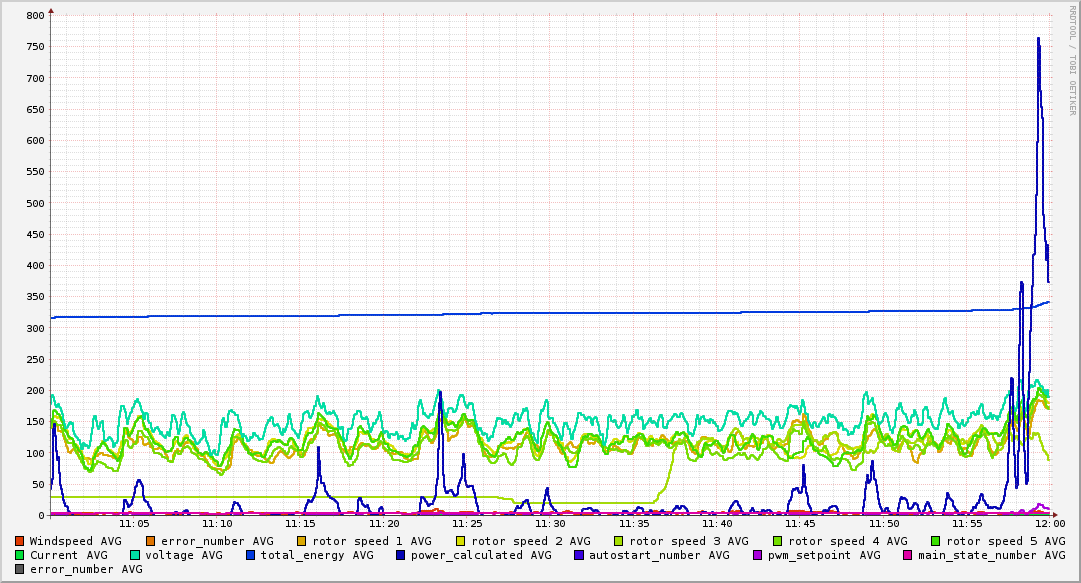The image size is (1081, 583).
Task: Select the autostart_number AVG legend label
Action: 659,555
